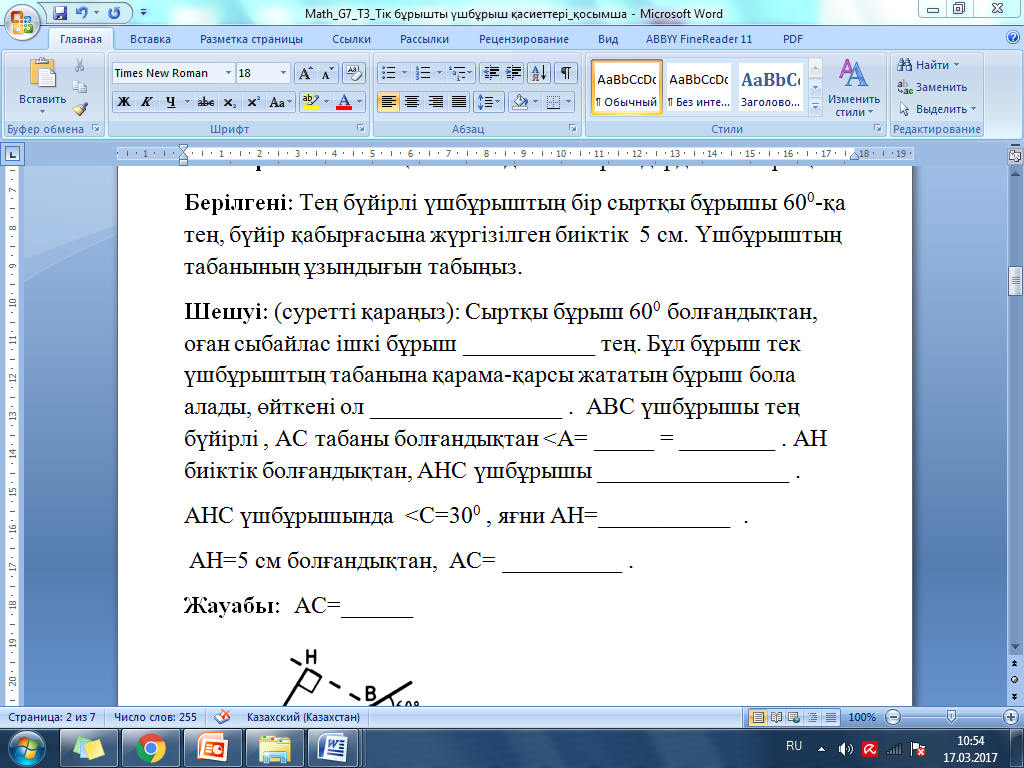This screenshot has width=1024, height=768.
Task: Select Заголовок heading style
Action: (x=770, y=88)
